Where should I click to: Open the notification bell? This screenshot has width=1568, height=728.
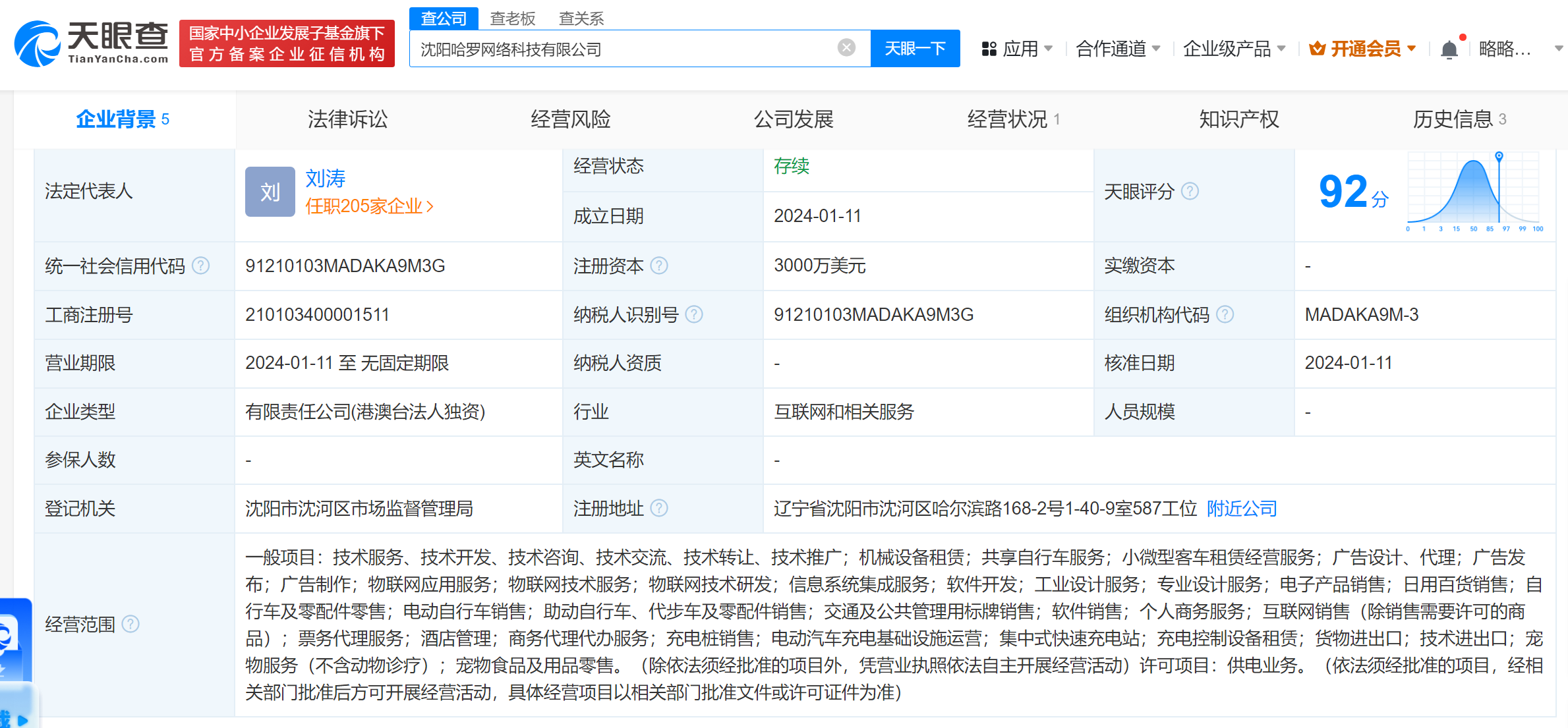point(1449,47)
